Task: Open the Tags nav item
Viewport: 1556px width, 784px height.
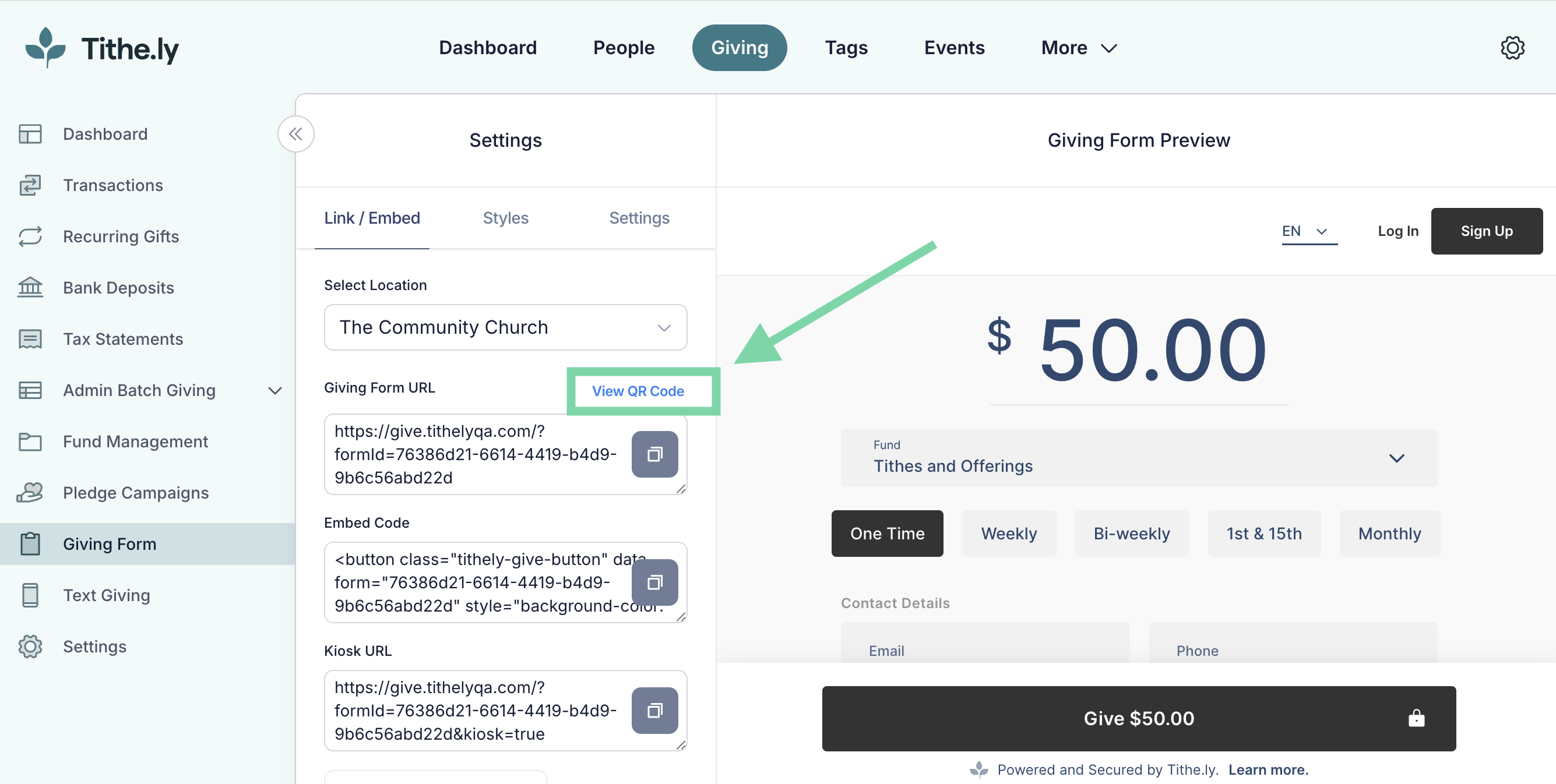Action: click(x=846, y=48)
